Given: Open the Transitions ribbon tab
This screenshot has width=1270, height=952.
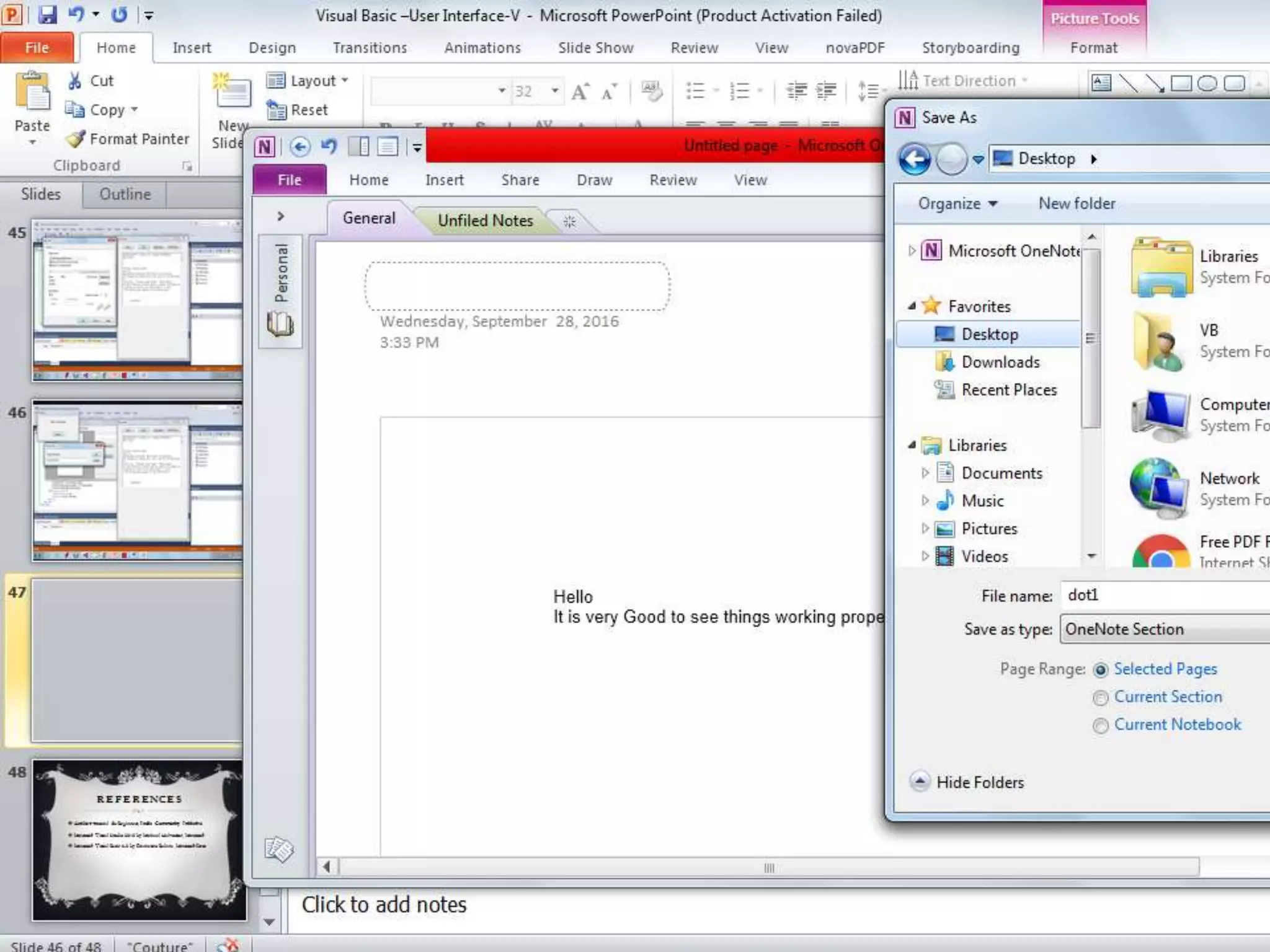Looking at the screenshot, I should pyautogui.click(x=370, y=48).
